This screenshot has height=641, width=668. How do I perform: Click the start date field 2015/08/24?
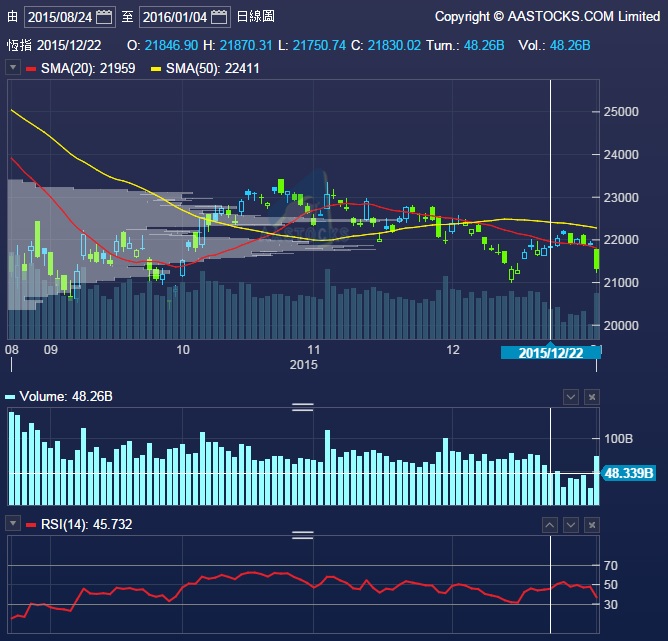click(x=58, y=17)
